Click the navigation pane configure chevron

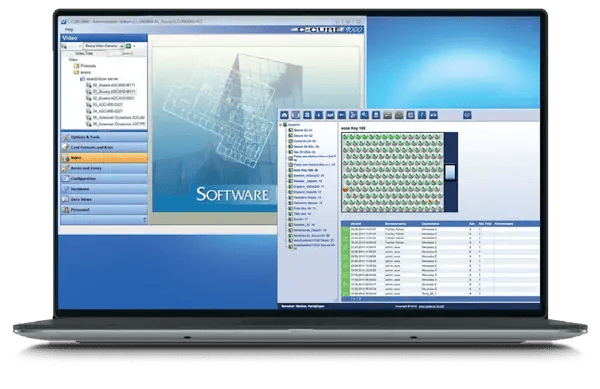pos(145,220)
